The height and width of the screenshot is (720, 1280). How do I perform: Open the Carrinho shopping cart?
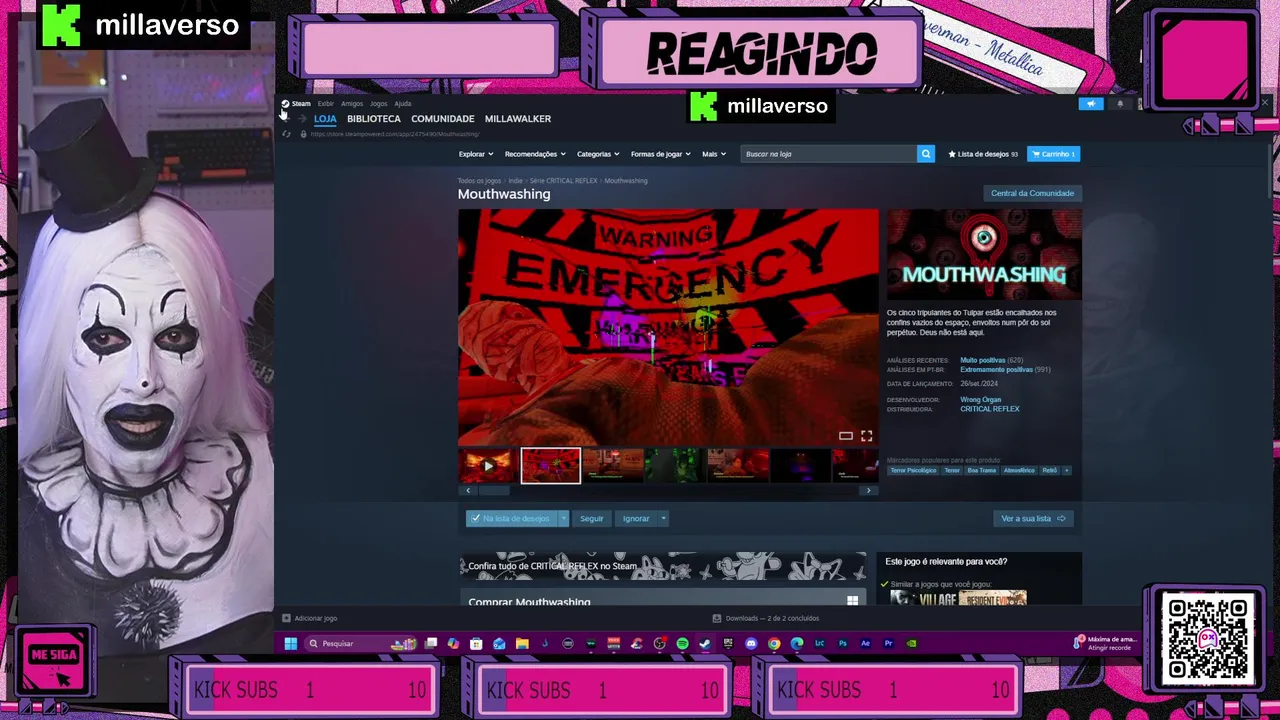tap(1053, 154)
